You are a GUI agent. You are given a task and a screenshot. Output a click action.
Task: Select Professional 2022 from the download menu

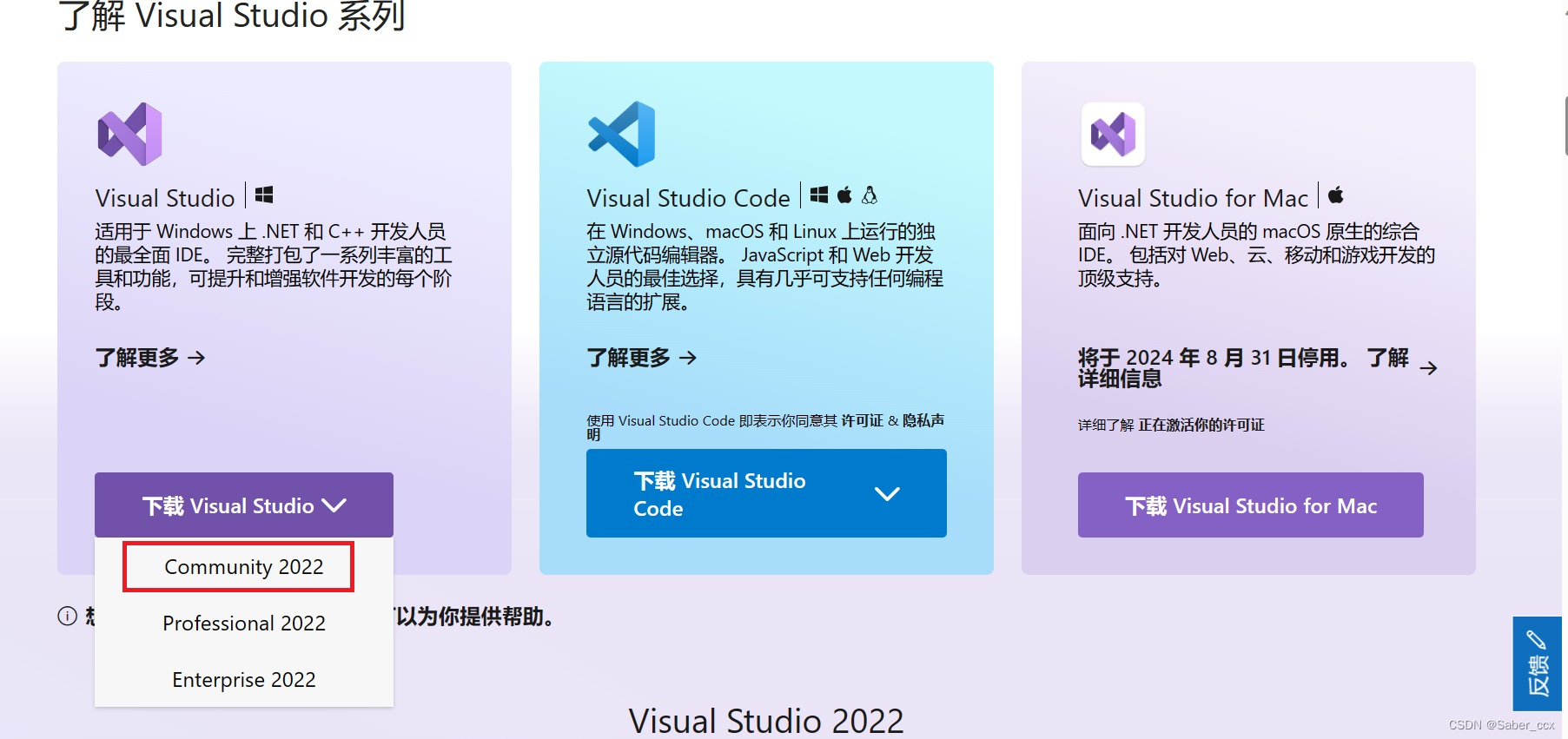click(x=244, y=624)
